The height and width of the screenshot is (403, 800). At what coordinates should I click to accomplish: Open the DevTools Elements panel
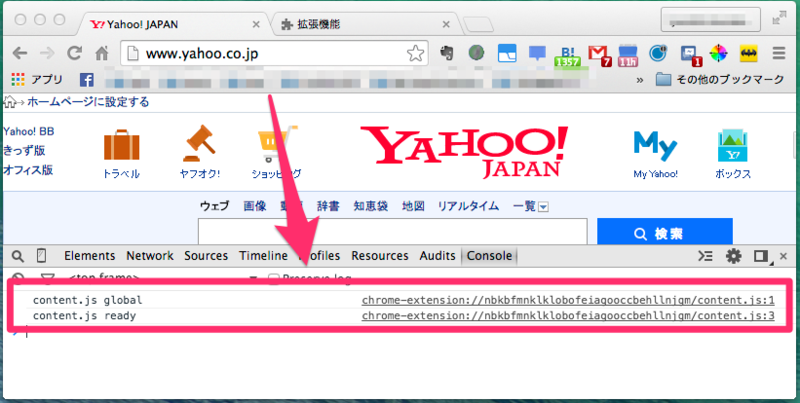click(x=90, y=256)
